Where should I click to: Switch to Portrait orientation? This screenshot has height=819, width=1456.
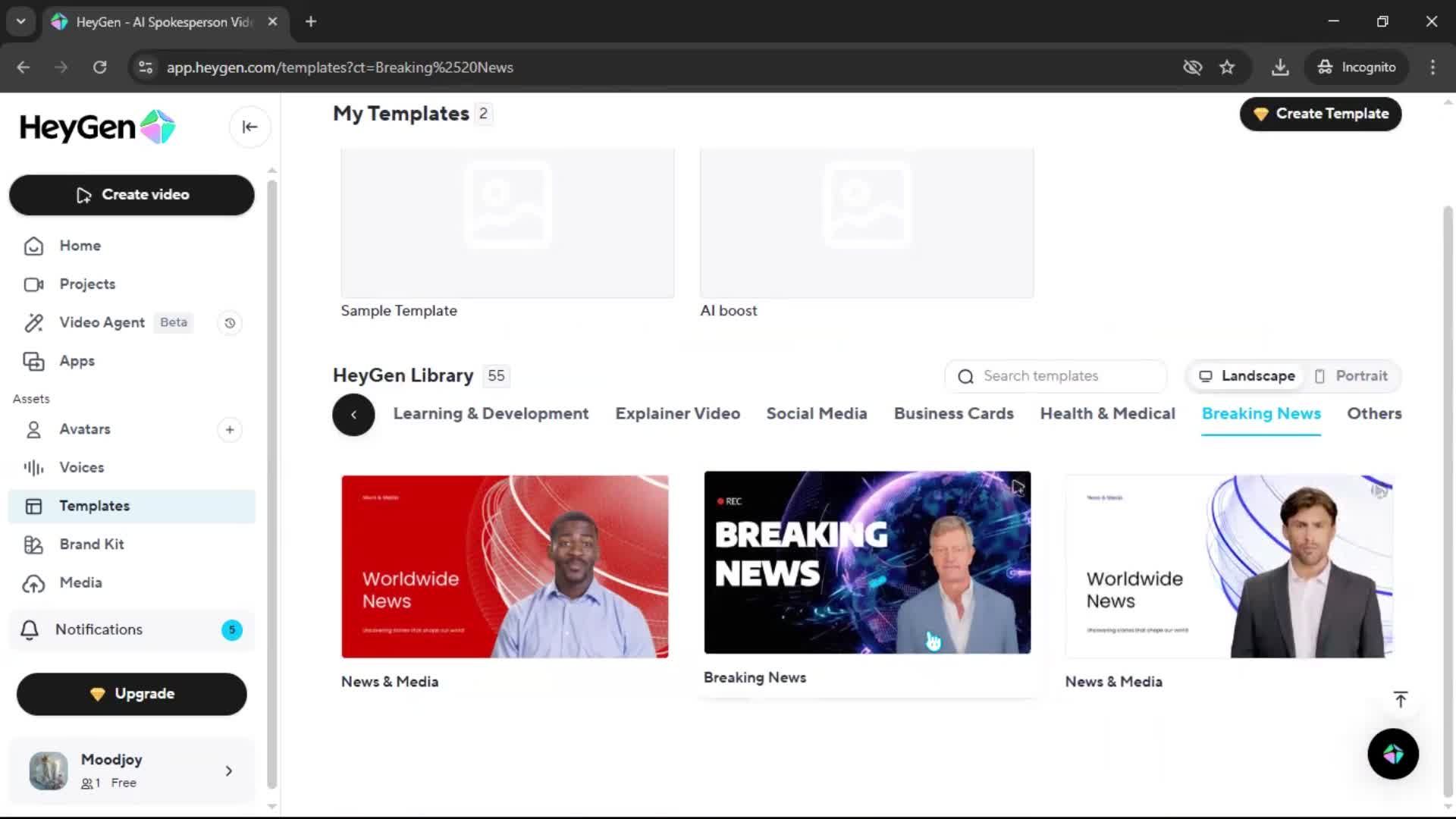point(1351,376)
